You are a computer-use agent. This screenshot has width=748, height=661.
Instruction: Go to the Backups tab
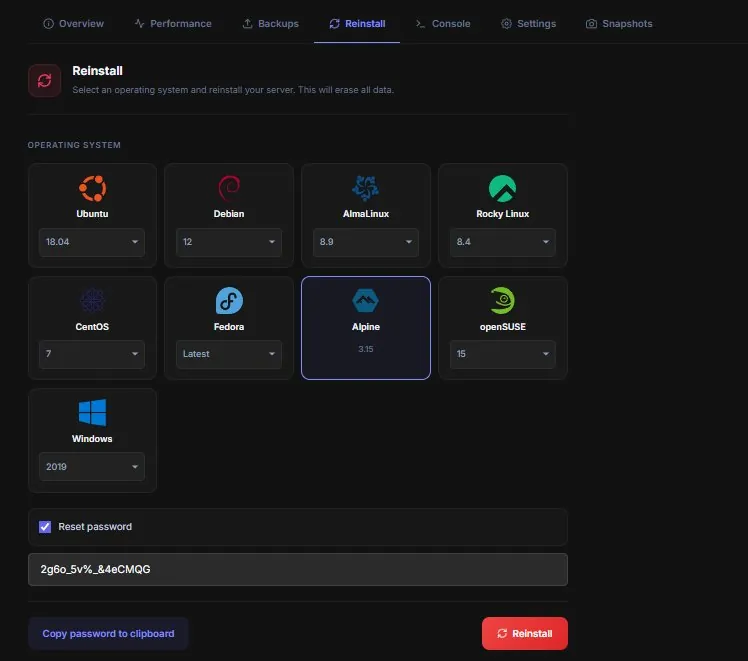pyautogui.click(x=270, y=23)
